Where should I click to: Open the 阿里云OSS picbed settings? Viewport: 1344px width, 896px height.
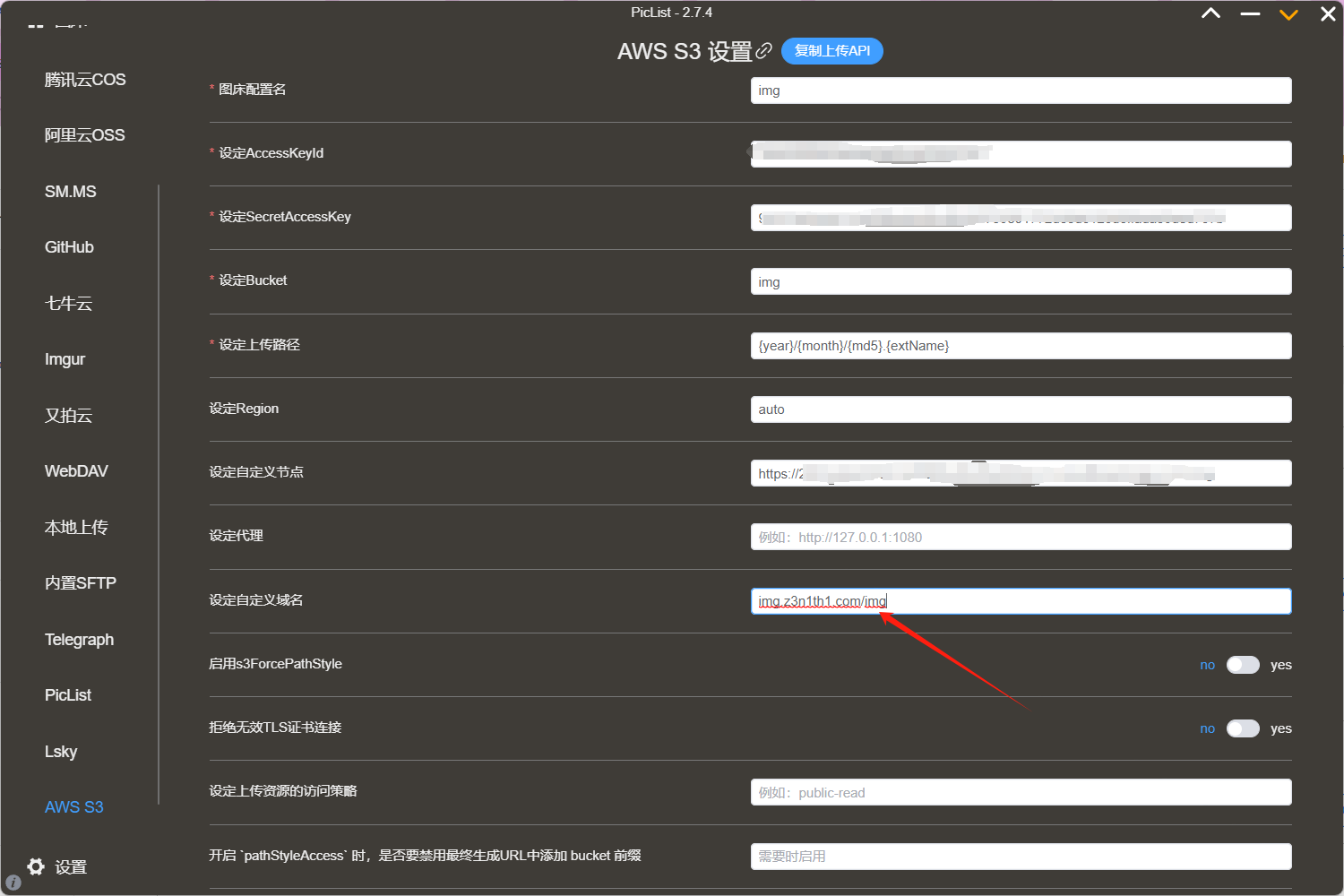[x=84, y=135]
